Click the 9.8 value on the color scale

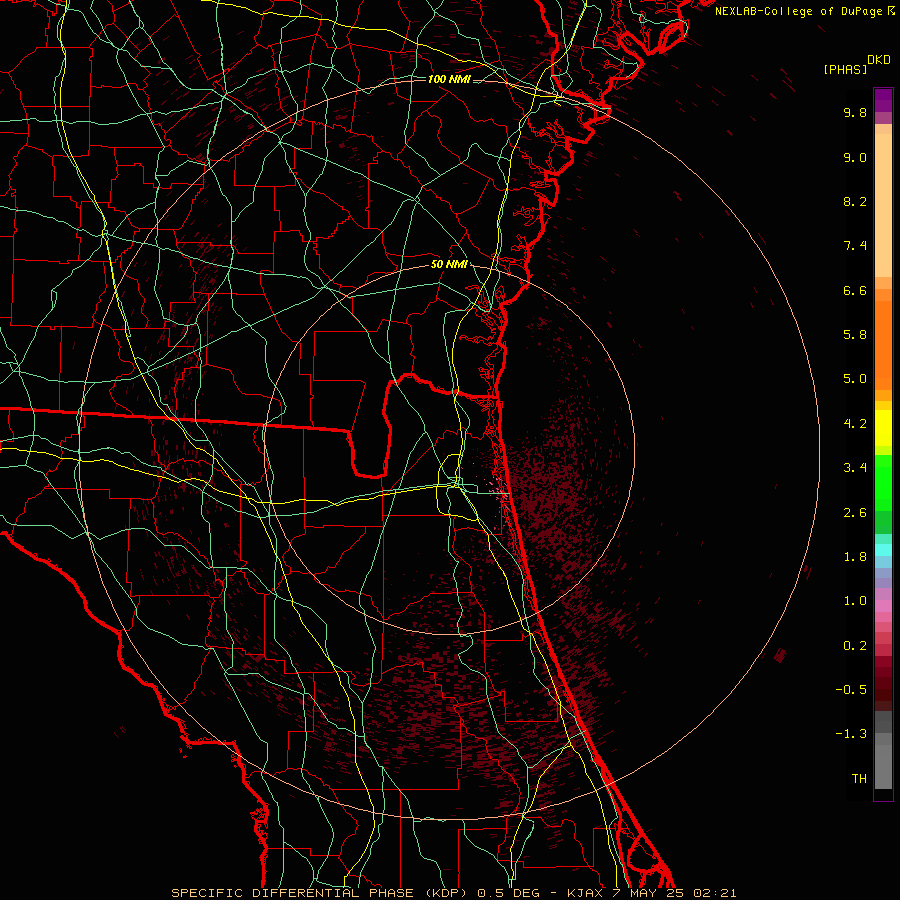pyautogui.click(x=855, y=112)
